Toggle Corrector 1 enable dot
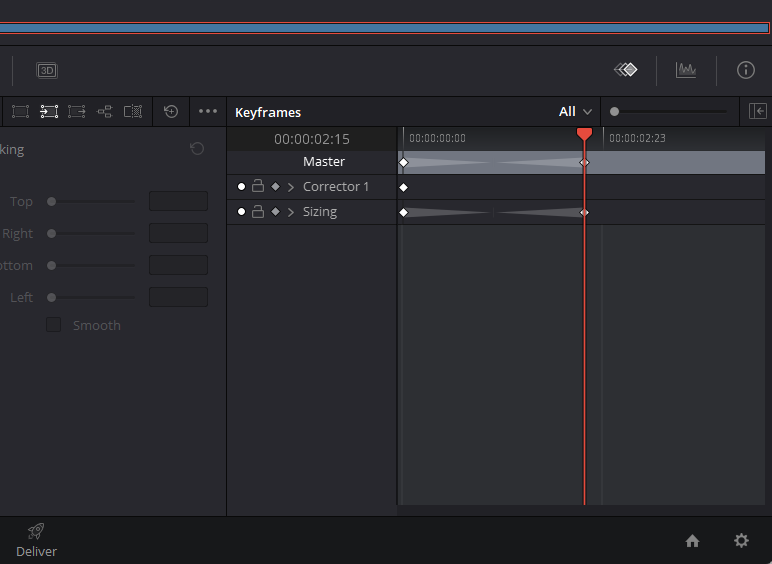Image resolution: width=772 pixels, height=564 pixels. (x=241, y=187)
